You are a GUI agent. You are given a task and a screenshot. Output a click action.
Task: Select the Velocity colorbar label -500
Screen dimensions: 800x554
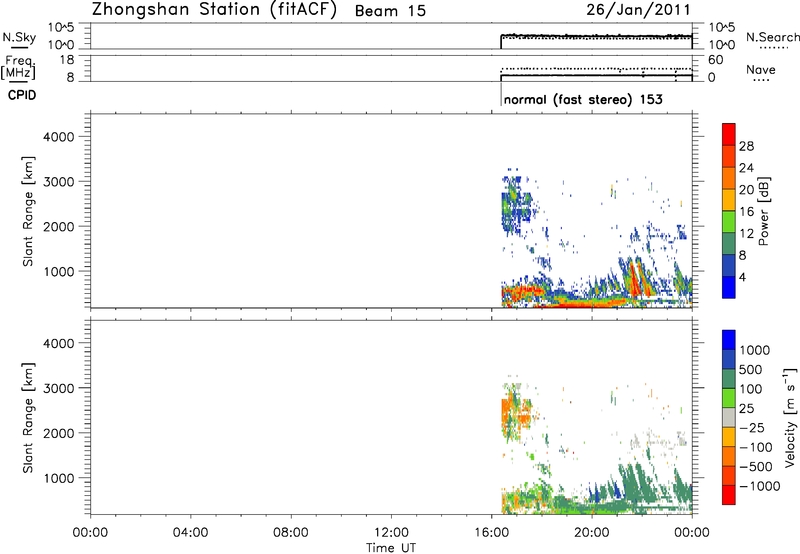click(756, 466)
